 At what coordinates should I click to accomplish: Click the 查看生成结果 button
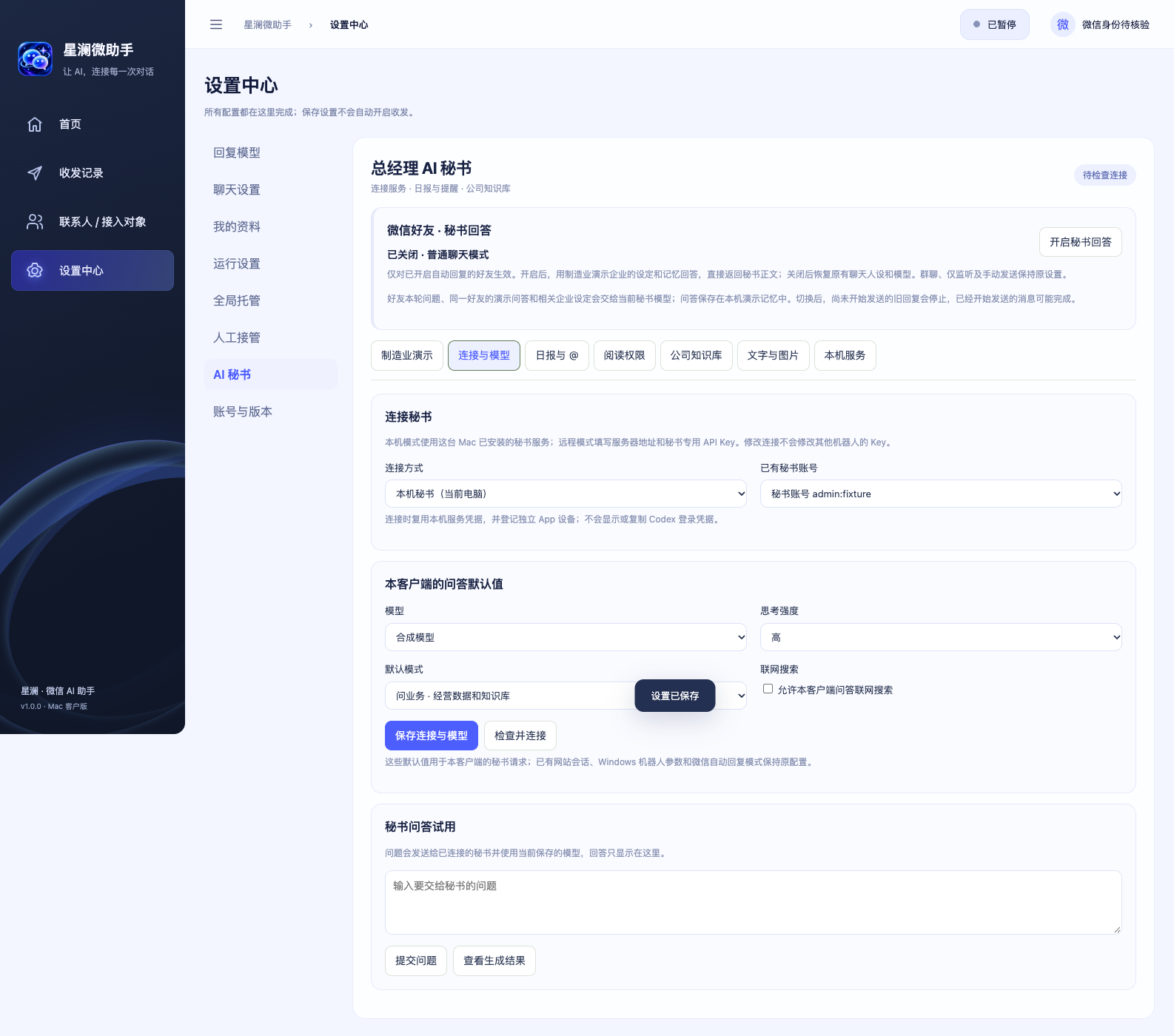point(494,961)
